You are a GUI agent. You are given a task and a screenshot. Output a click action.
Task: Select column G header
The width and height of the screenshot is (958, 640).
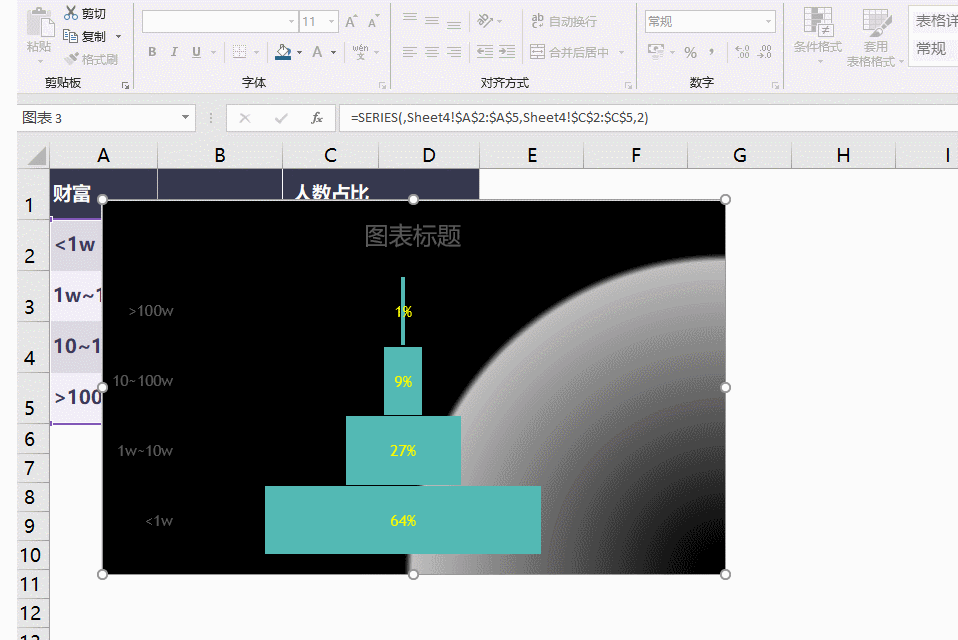point(740,156)
